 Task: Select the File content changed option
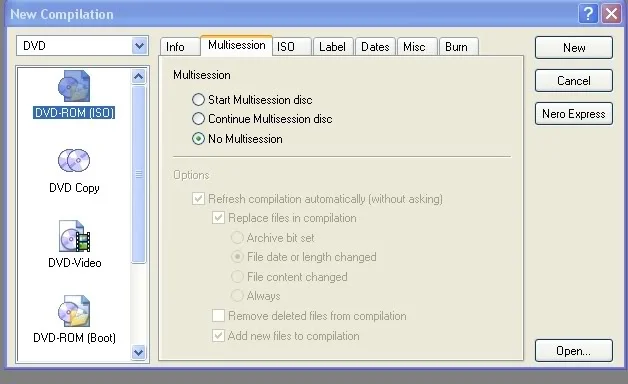[237, 277]
